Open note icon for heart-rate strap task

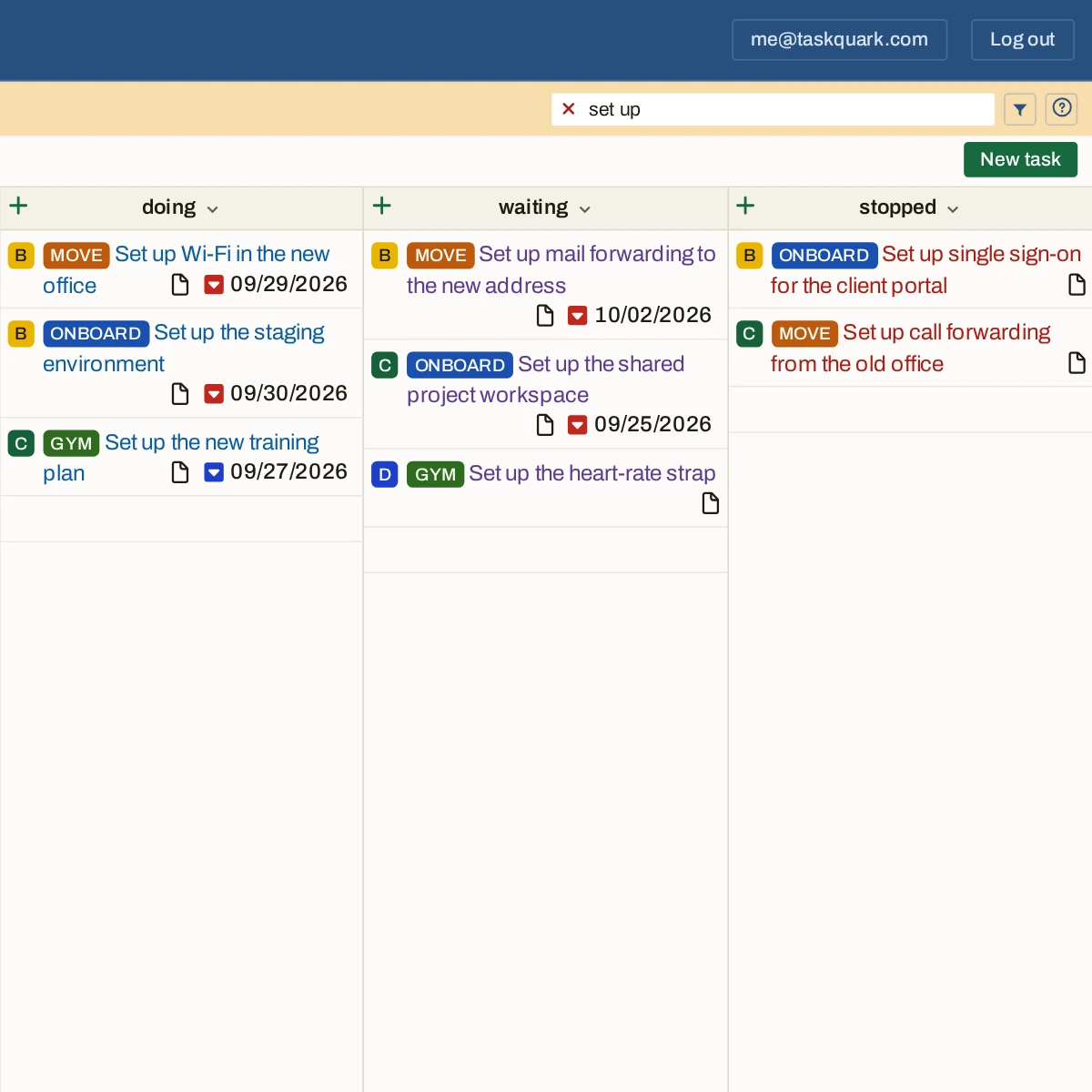[711, 503]
